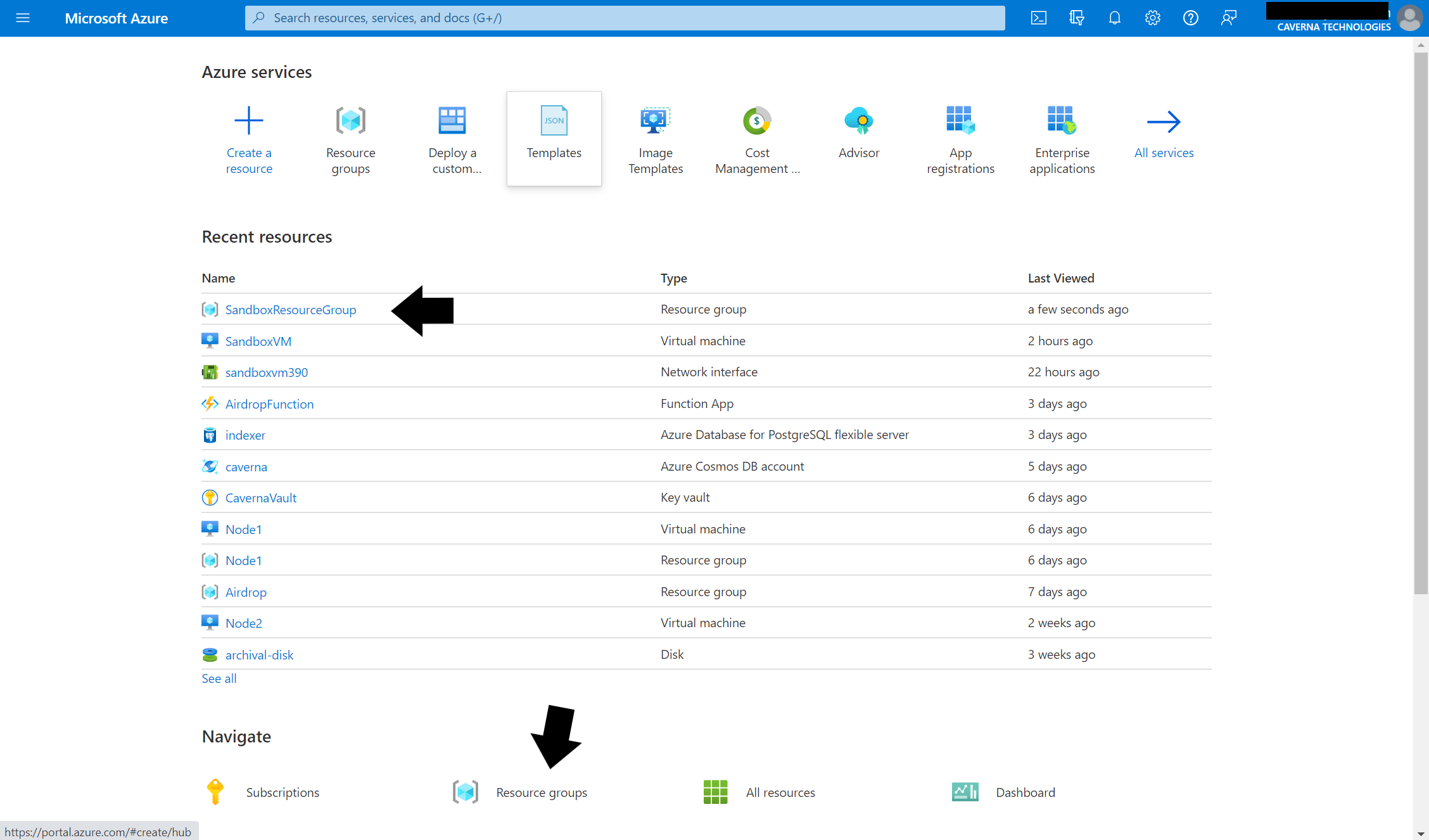Click the See all link
1429x840 pixels.
tap(219, 678)
